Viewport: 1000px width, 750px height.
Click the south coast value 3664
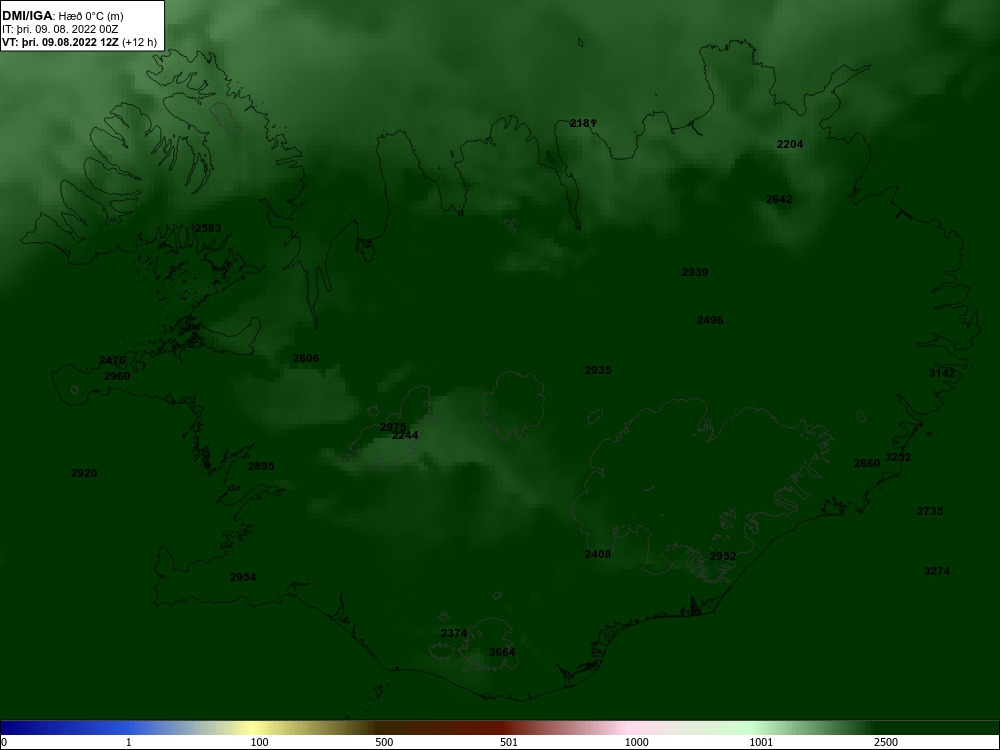pos(502,652)
